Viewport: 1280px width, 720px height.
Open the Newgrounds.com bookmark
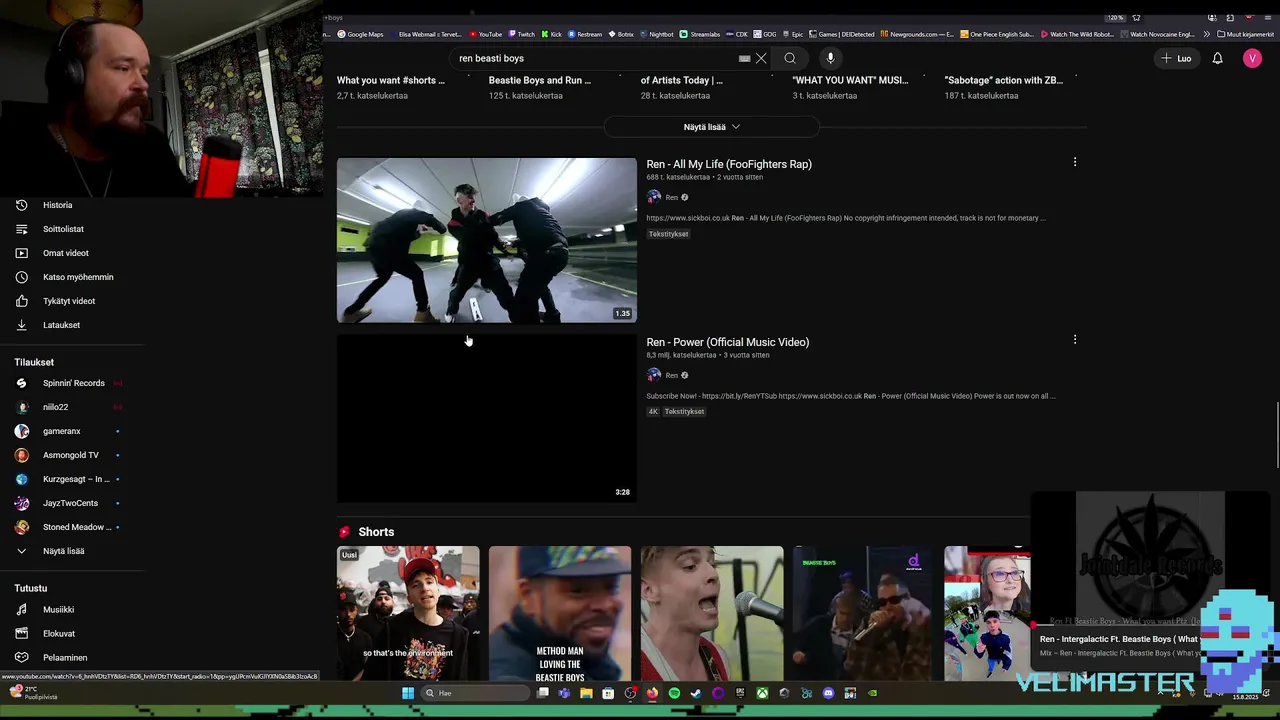[917, 34]
